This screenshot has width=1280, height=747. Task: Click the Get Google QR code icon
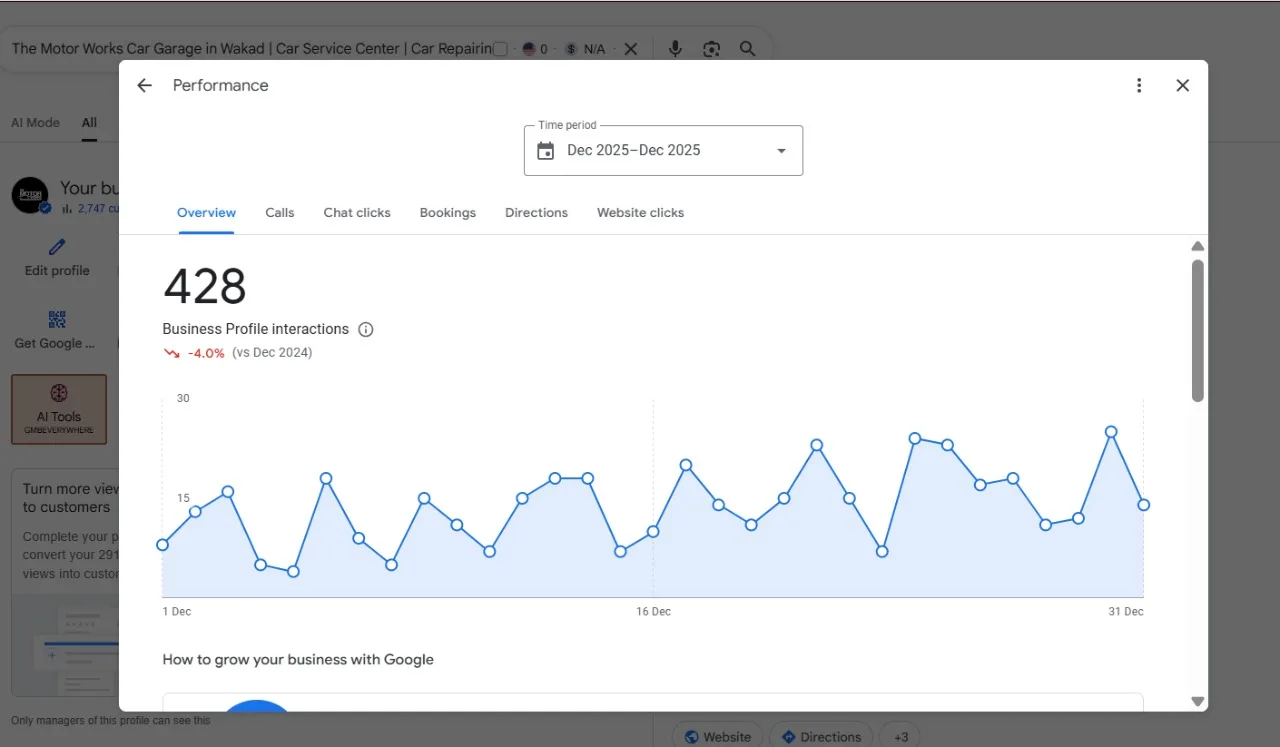point(57,320)
